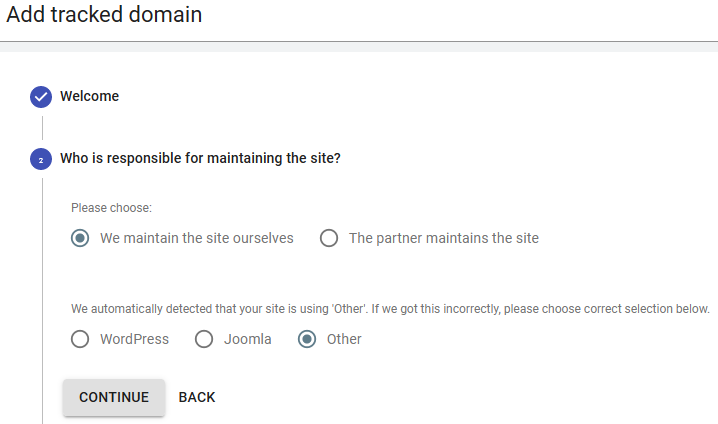Pick the WordPress radio button circle
The width and height of the screenshot is (718, 424).
[x=80, y=339]
